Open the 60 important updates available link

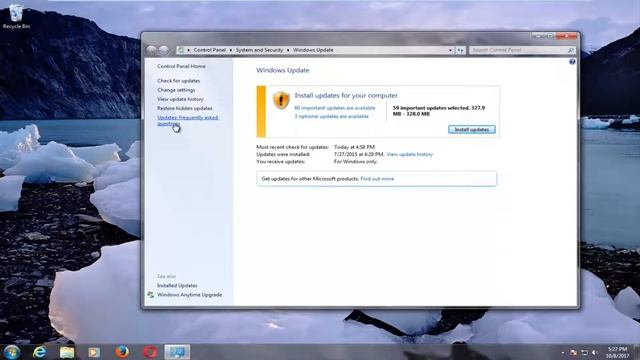coord(335,108)
